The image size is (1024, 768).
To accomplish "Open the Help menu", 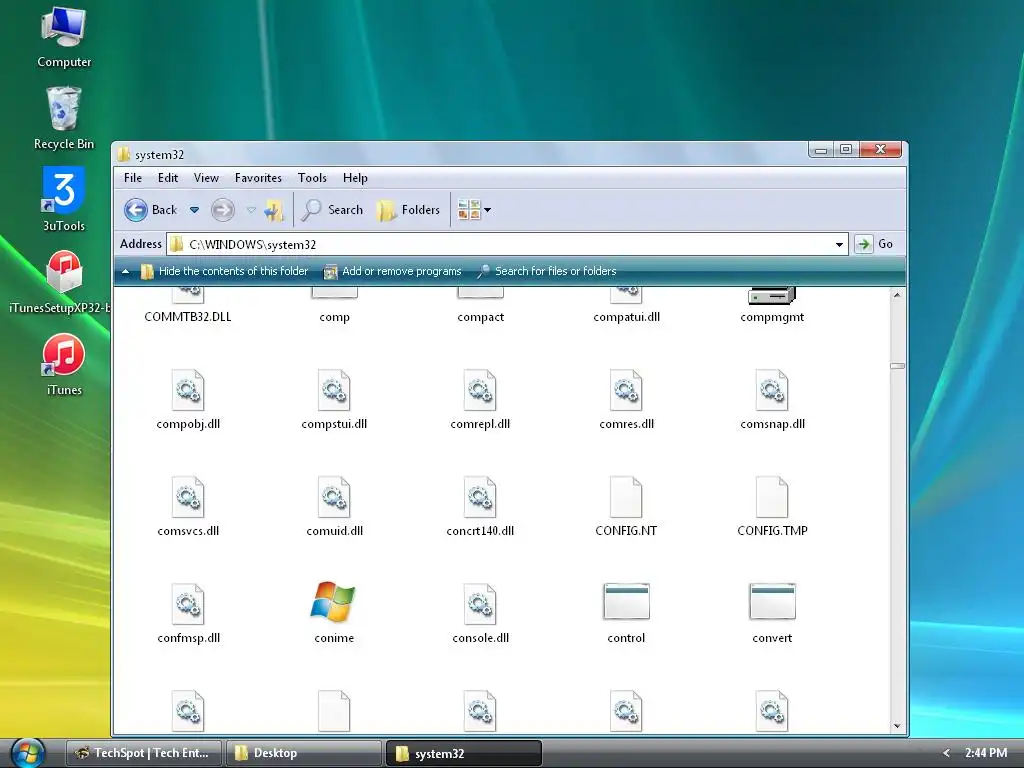I will tap(355, 178).
